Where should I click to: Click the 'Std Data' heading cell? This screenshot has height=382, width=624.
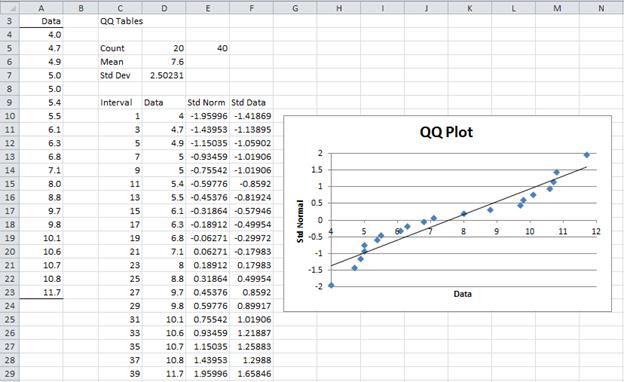click(251, 102)
